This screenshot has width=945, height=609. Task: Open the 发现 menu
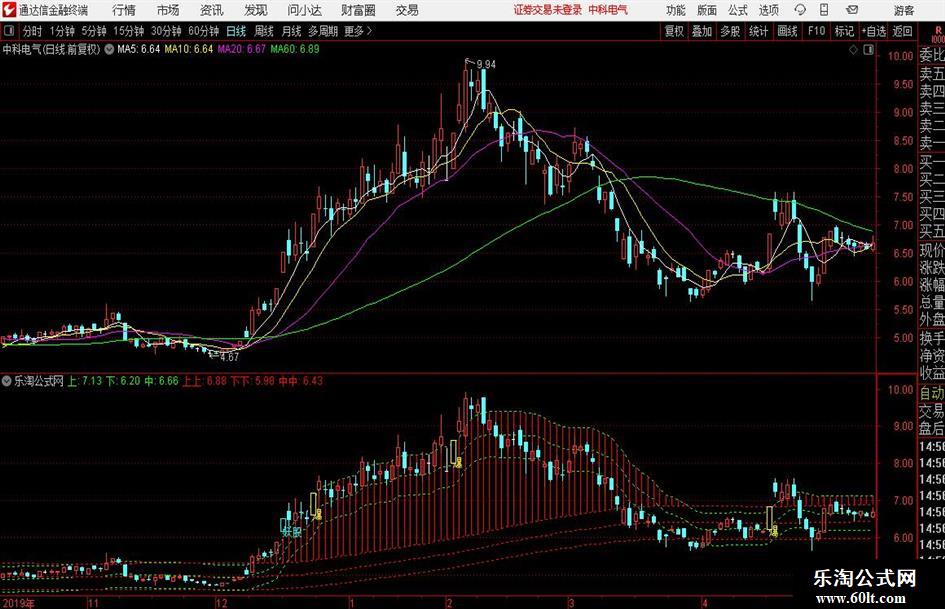point(256,10)
